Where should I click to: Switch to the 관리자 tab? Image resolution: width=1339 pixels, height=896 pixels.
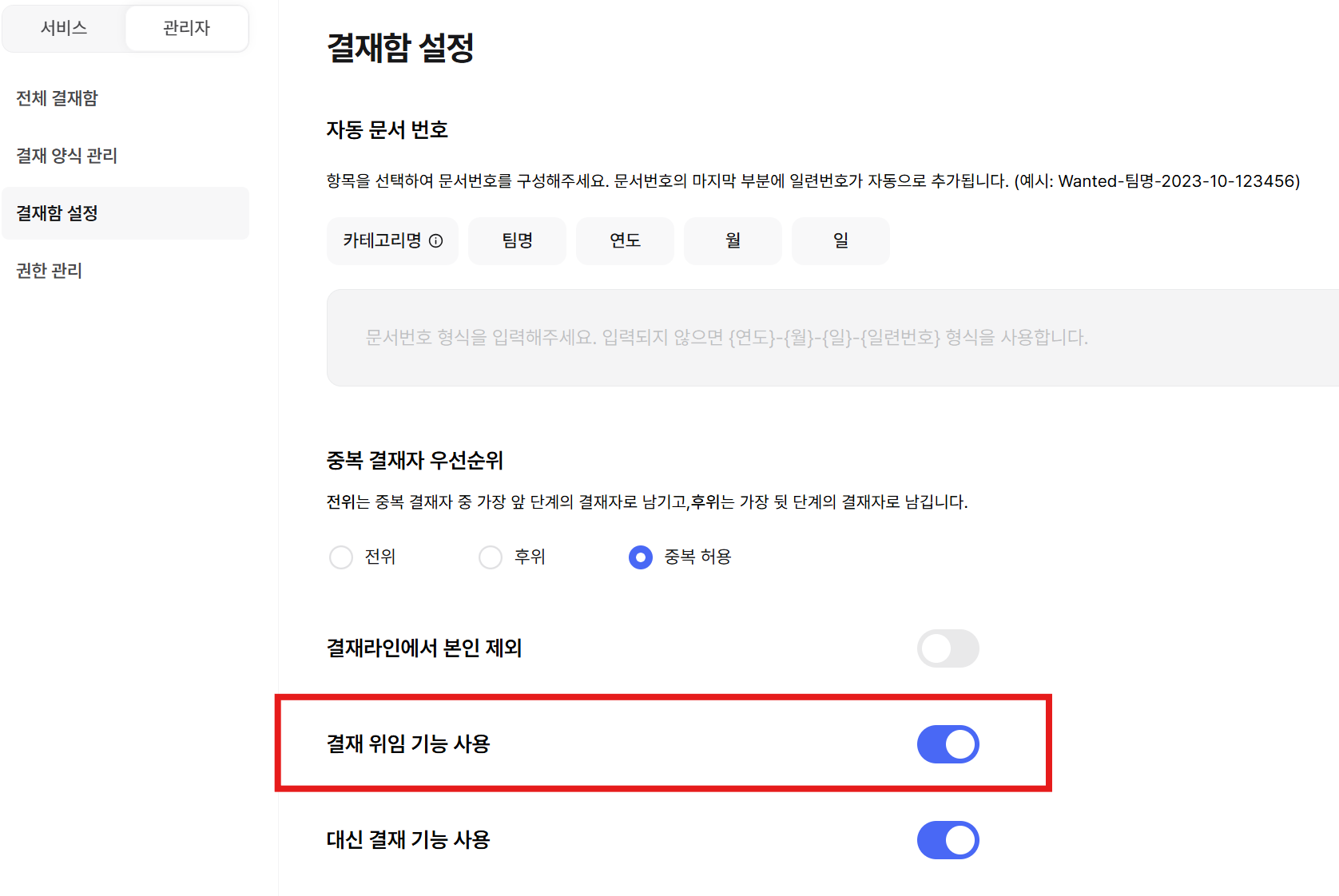point(186,29)
